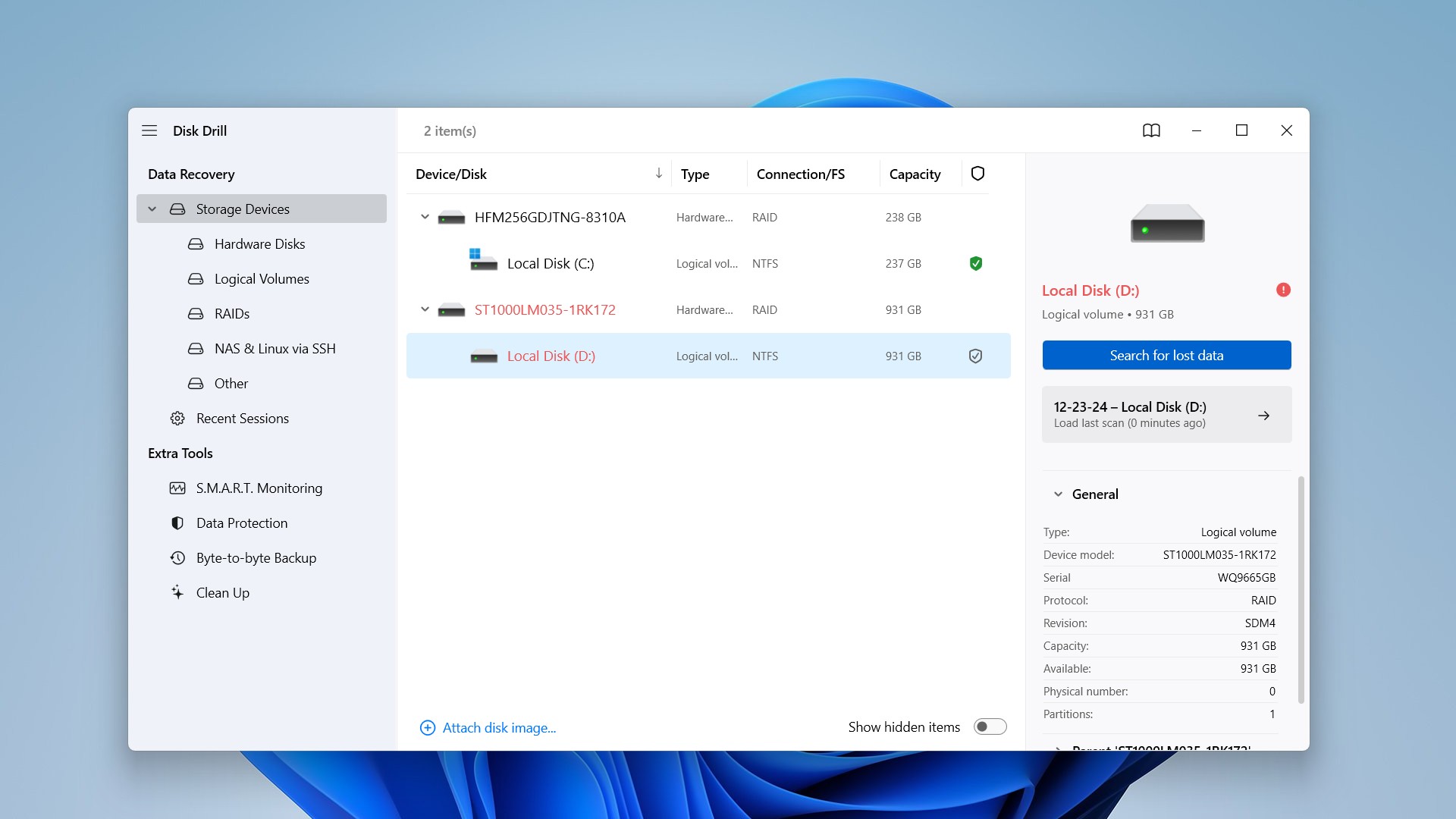Collapse the General section chevron

(x=1058, y=494)
